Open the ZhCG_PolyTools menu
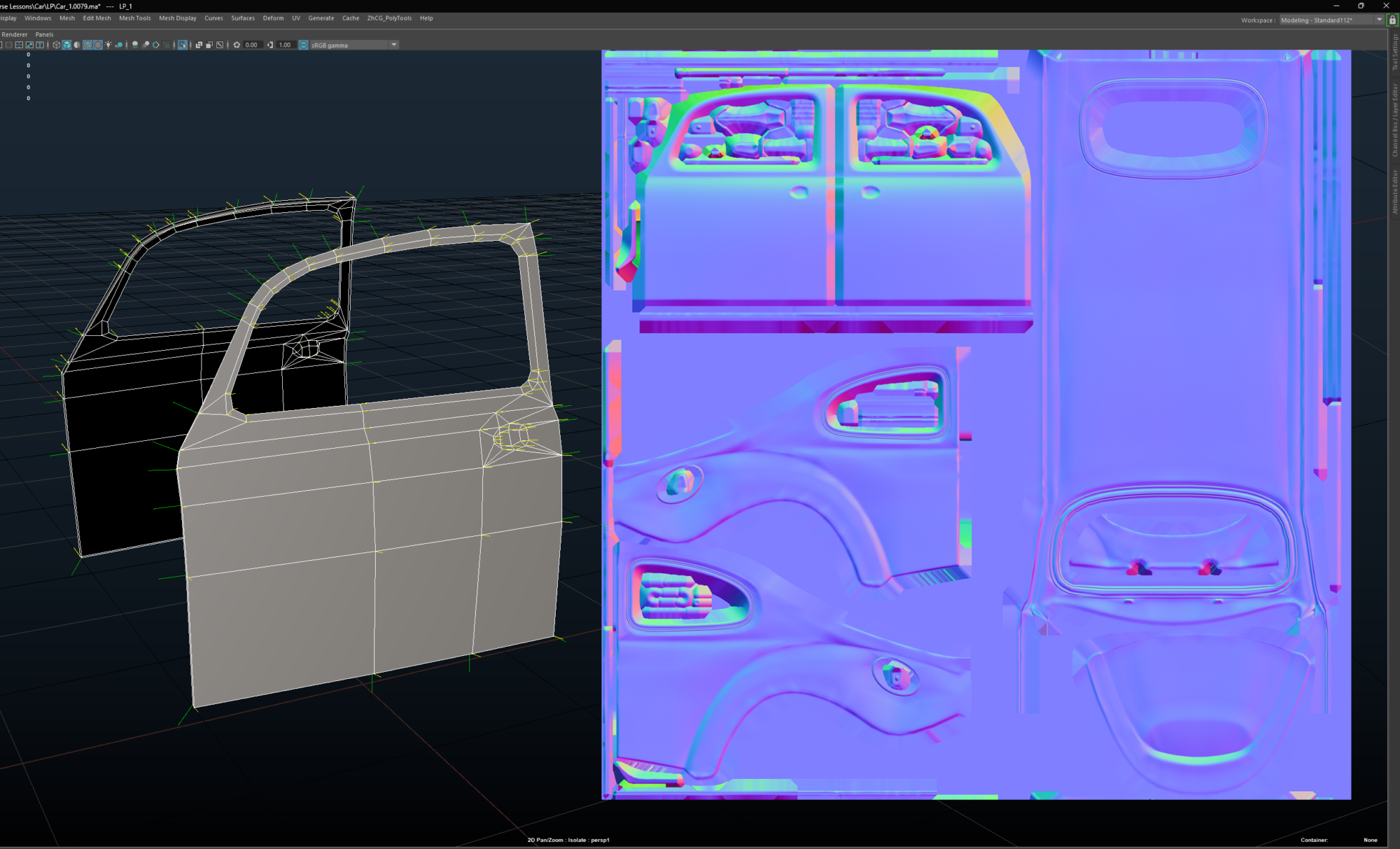 pos(389,17)
